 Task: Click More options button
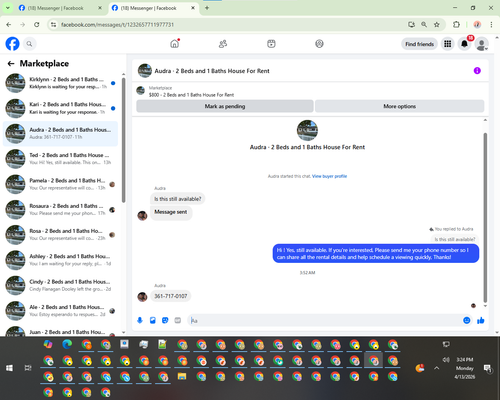click(x=399, y=106)
